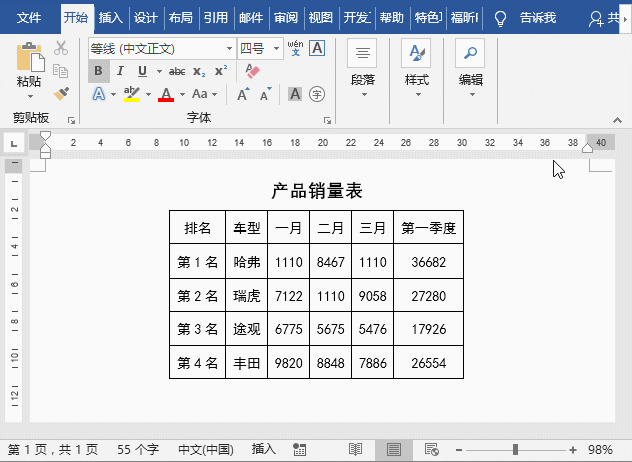Click the 告诉我 search box
This screenshot has width=632, height=462.
pos(538,18)
